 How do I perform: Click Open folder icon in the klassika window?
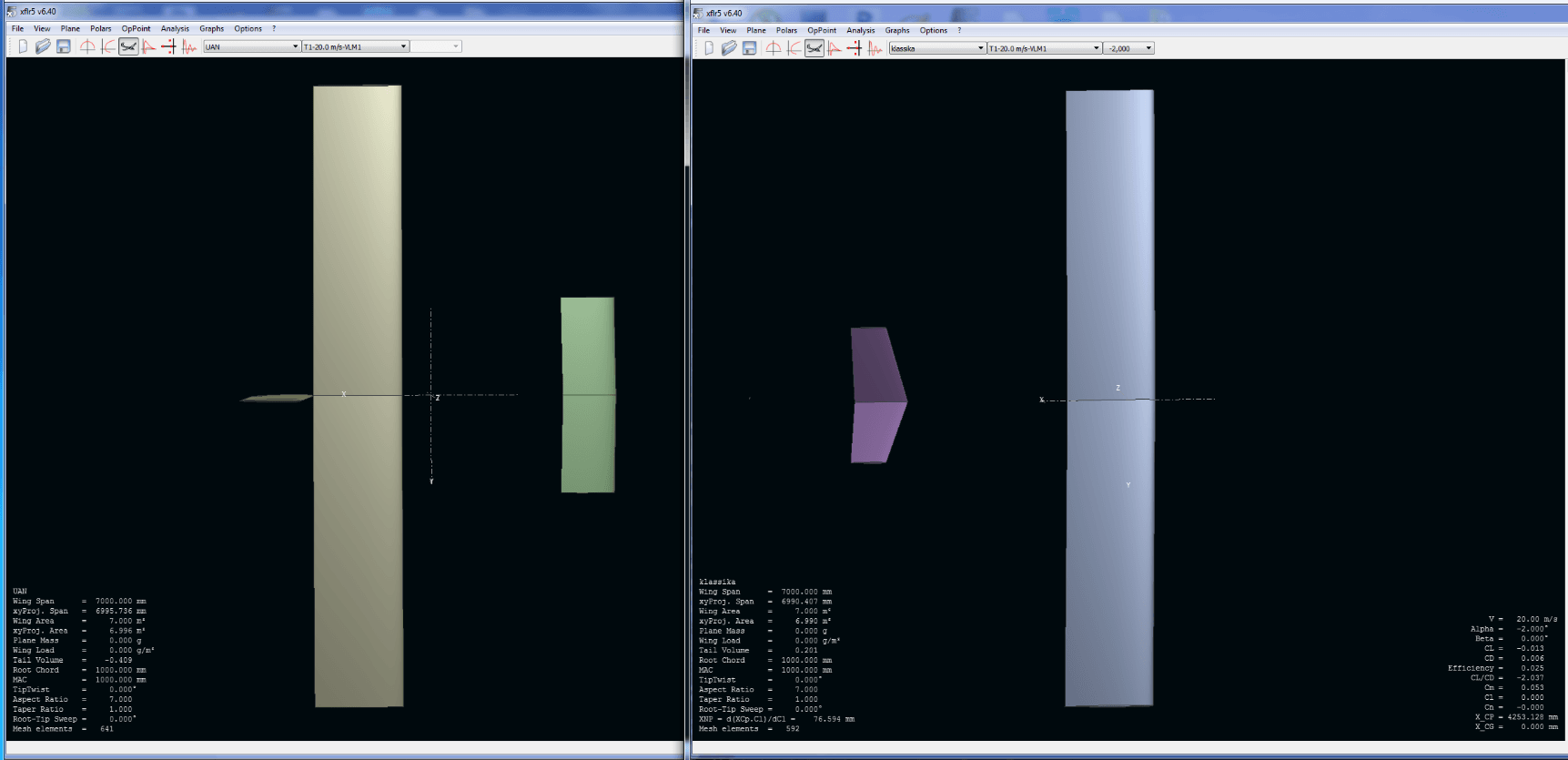click(x=729, y=48)
